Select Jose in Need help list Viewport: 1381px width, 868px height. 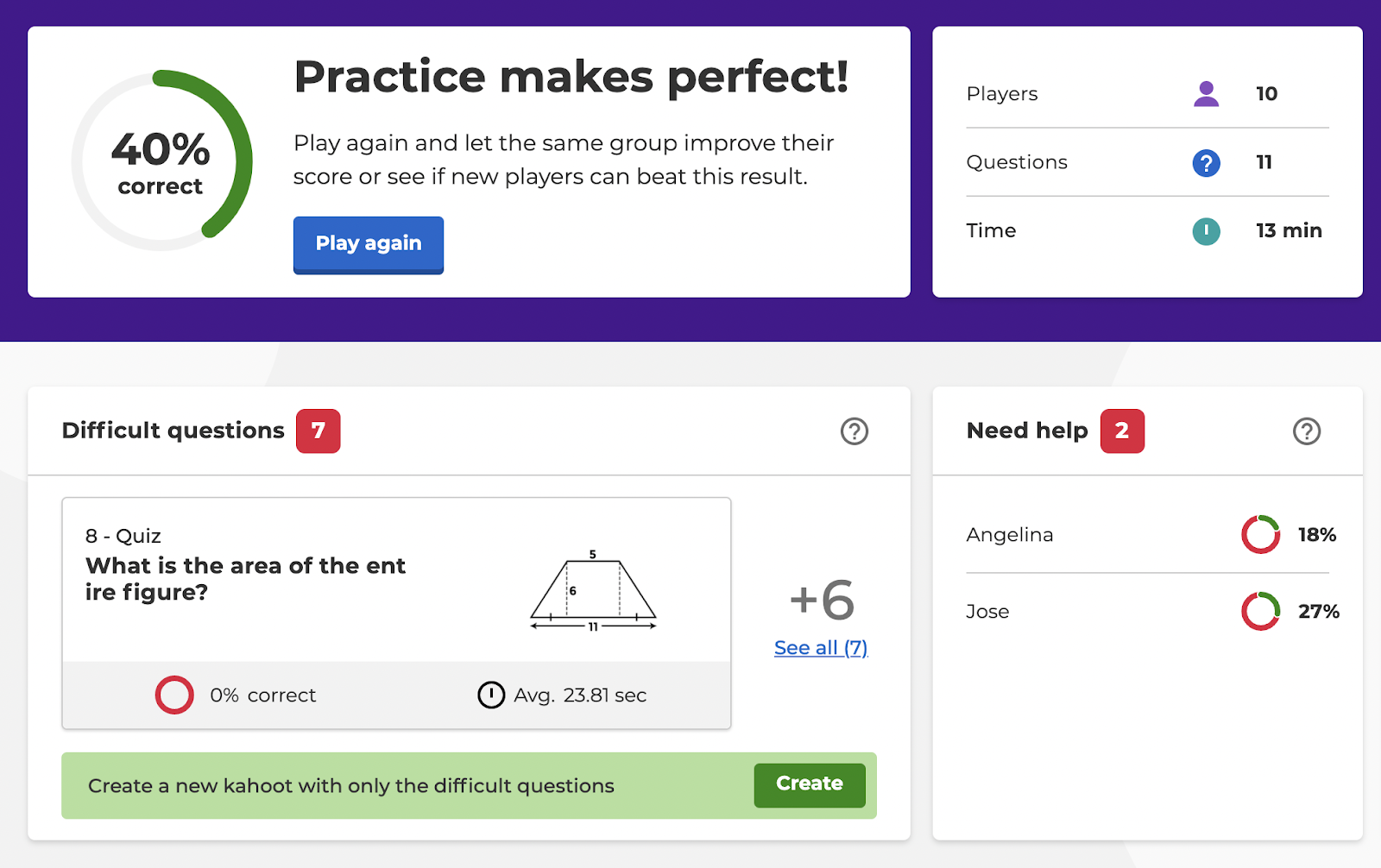pos(987,612)
